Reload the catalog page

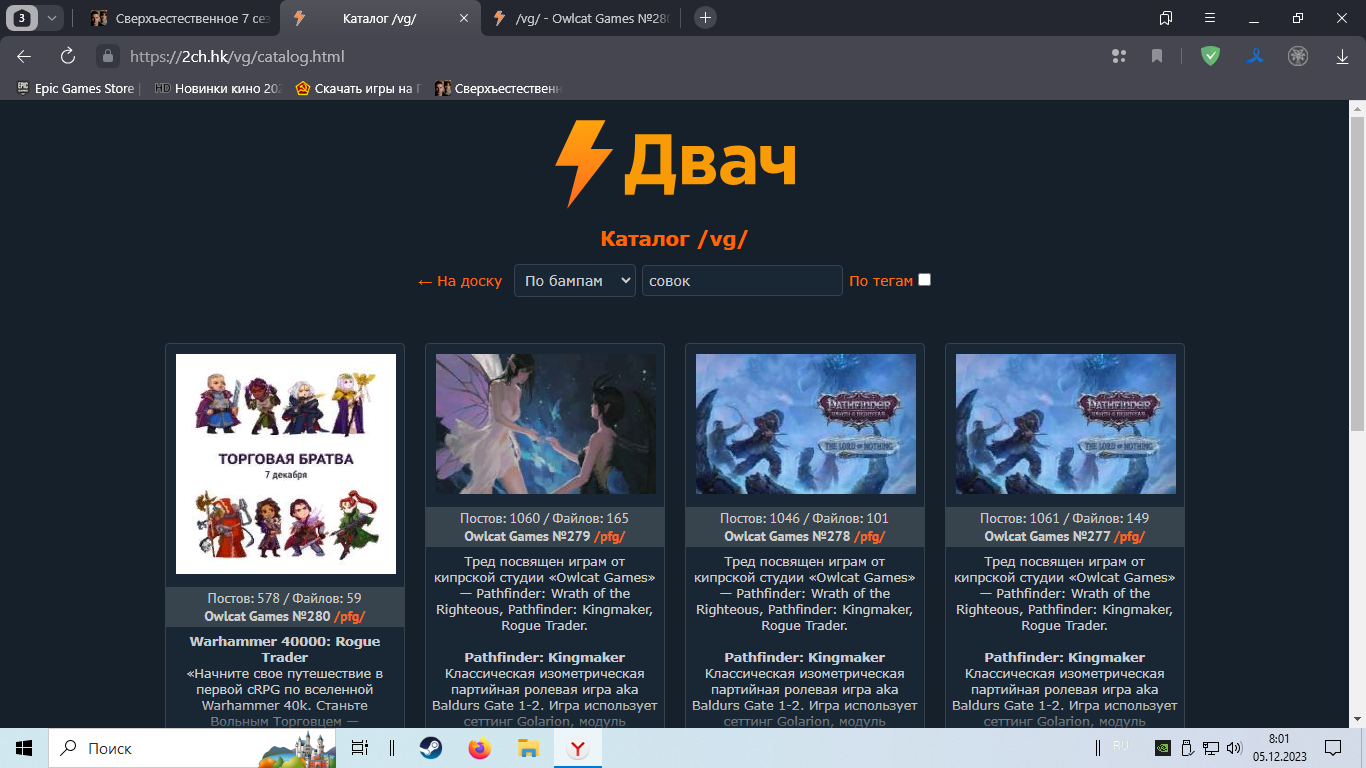[x=68, y=57]
